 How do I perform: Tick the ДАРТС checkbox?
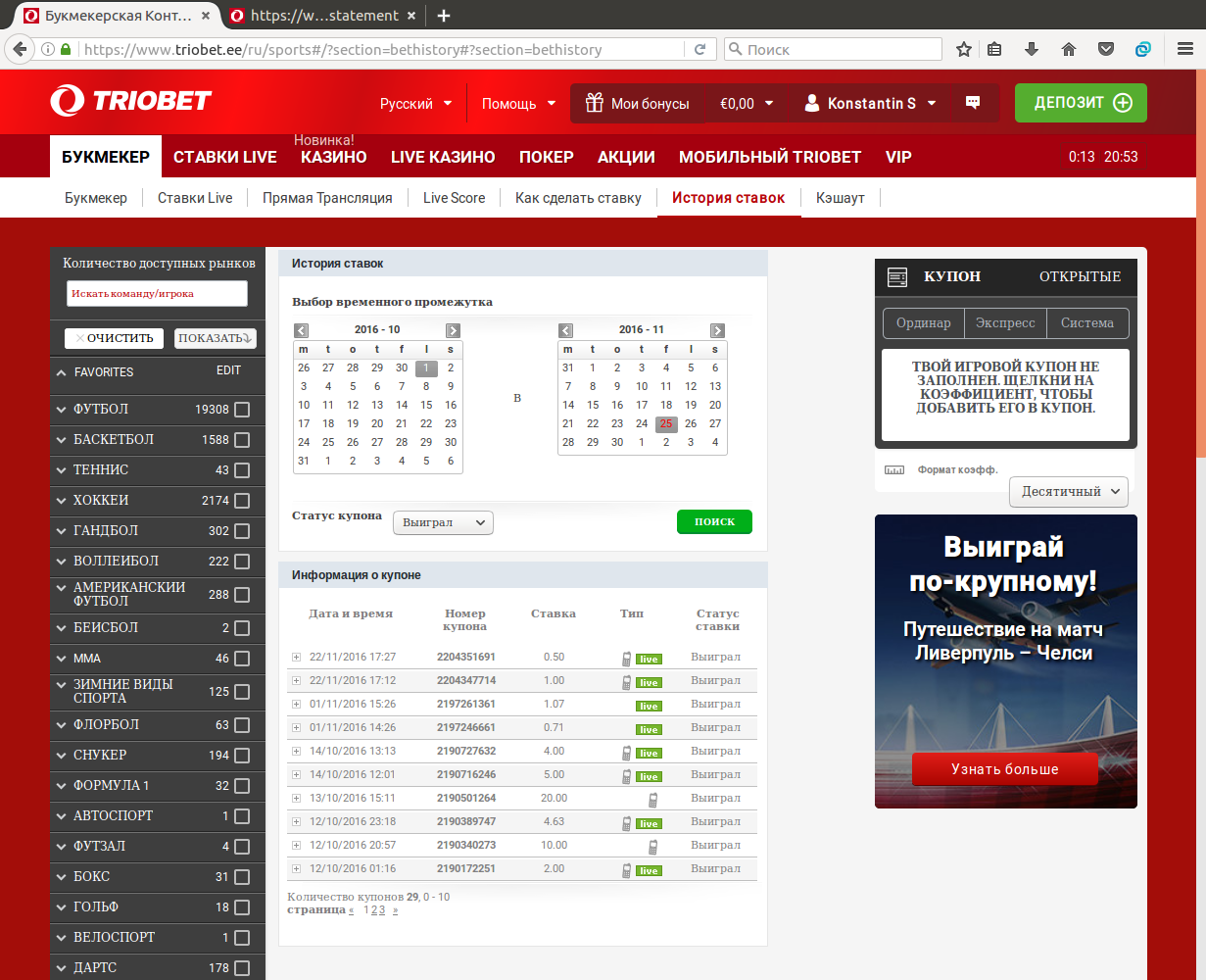[x=242, y=968]
